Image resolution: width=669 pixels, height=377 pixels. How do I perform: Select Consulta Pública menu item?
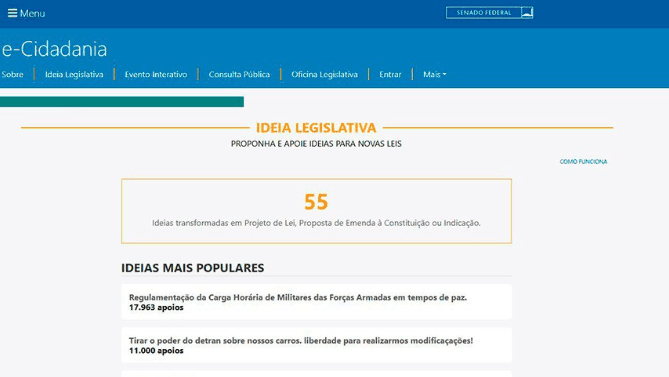239,74
